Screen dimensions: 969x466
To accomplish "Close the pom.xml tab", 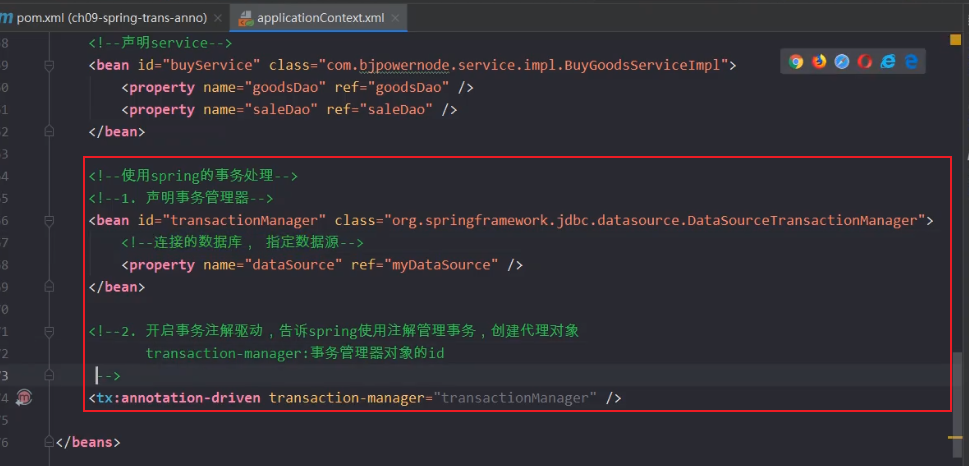I will [x=218, y=19].
